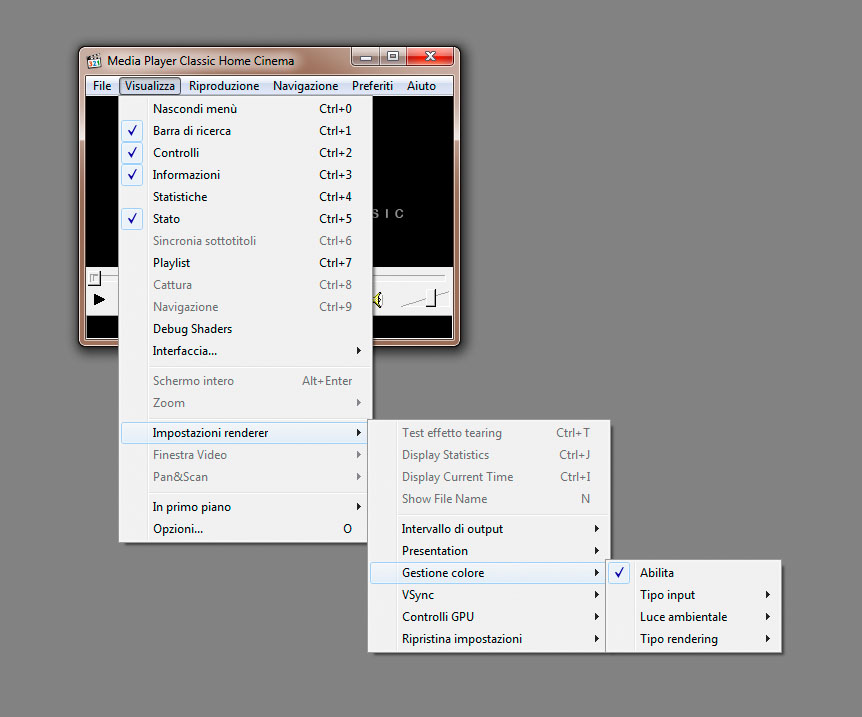The image size is (862, 717).
Task: Expand the Tipo input submenu
Action: click(694, 595)
